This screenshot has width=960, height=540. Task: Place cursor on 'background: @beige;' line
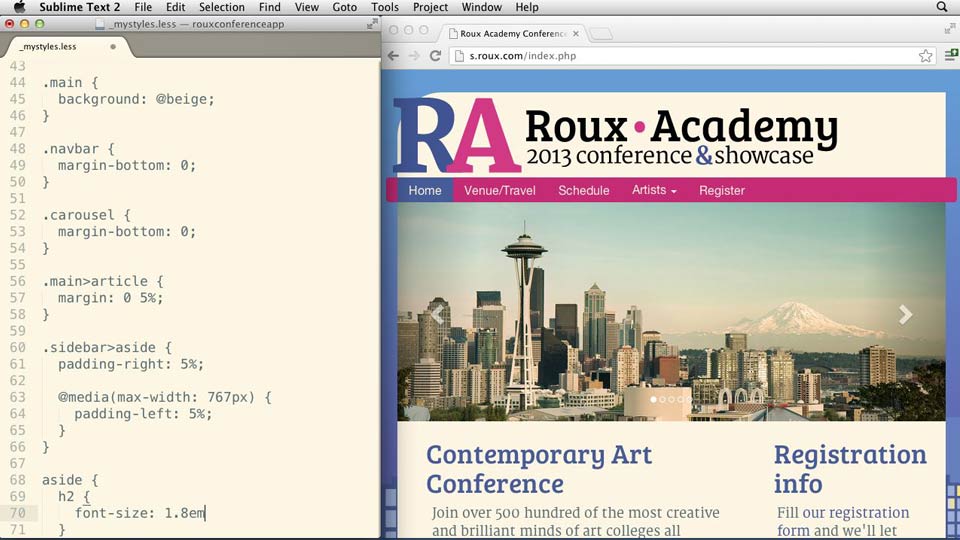136,99
